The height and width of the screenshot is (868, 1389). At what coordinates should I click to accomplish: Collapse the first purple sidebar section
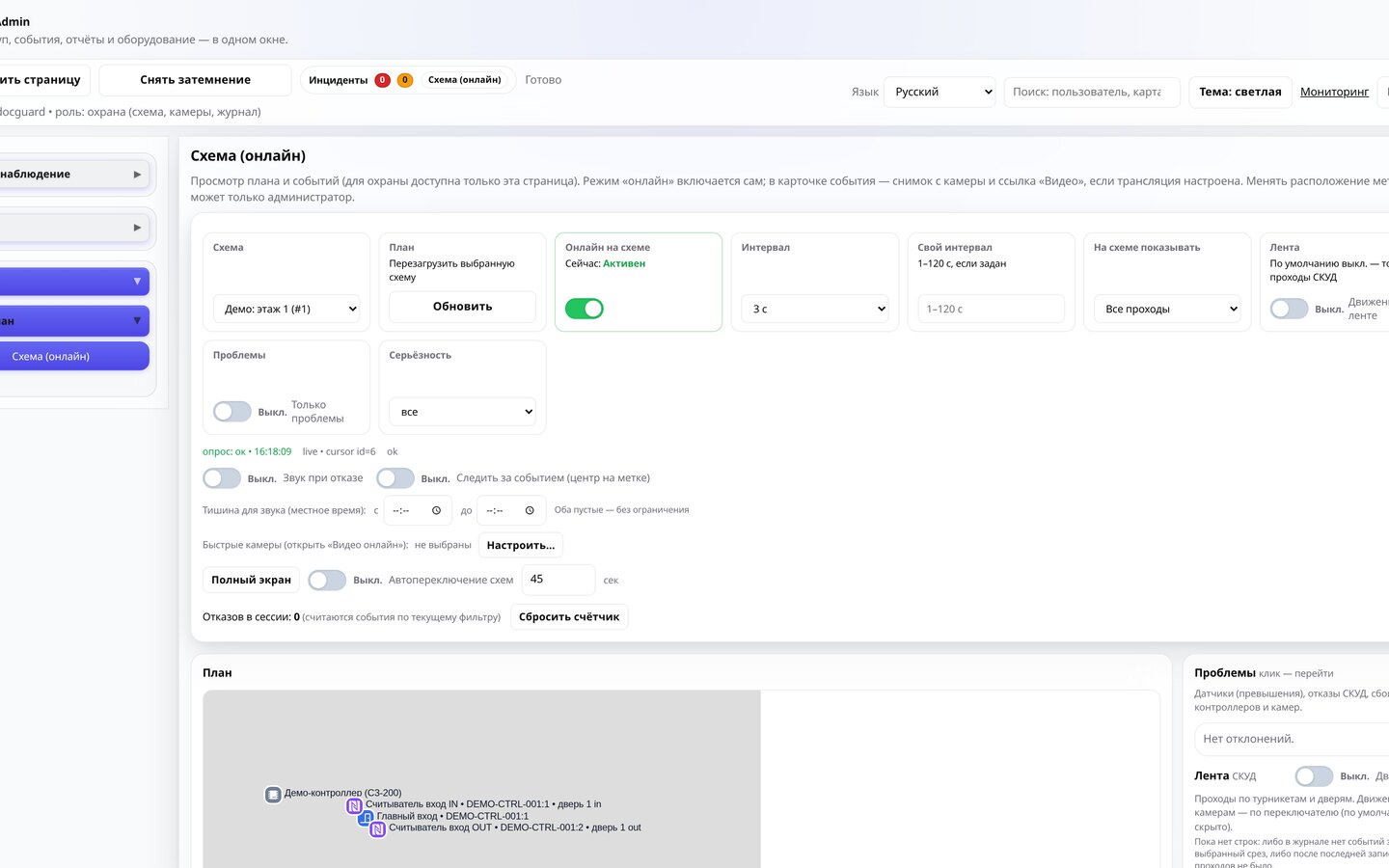pos(72,282)
